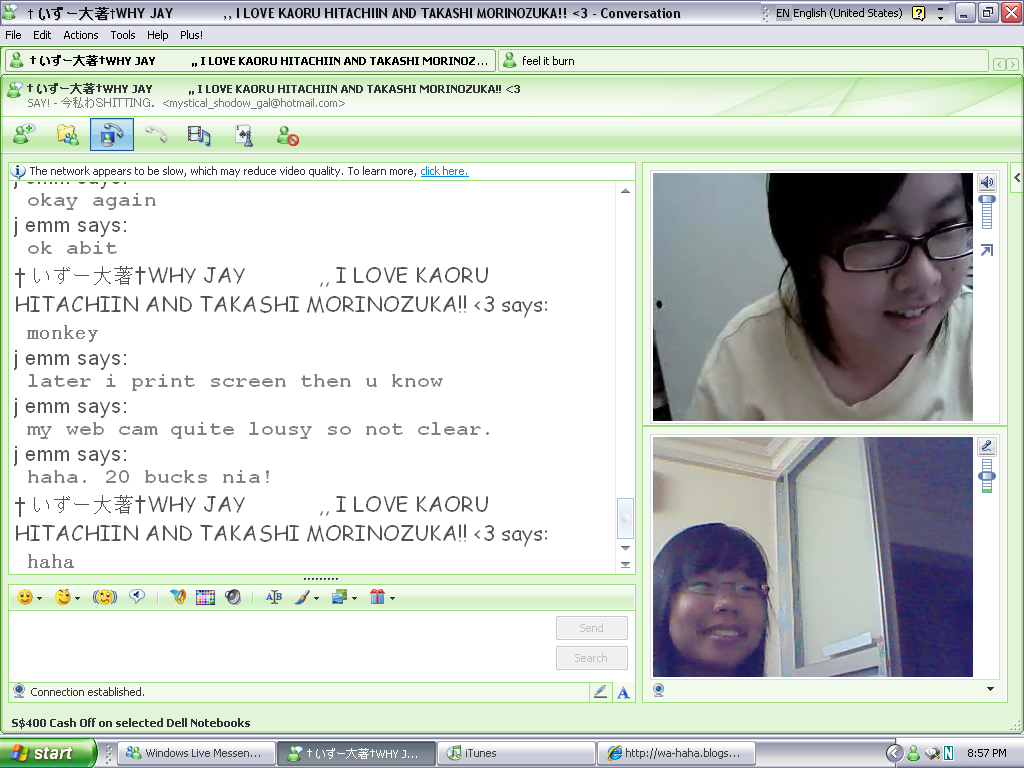Click the Messenger Plus butterfly pen icon
Screen dimensions: 1024x768
(x=178, y=597)
